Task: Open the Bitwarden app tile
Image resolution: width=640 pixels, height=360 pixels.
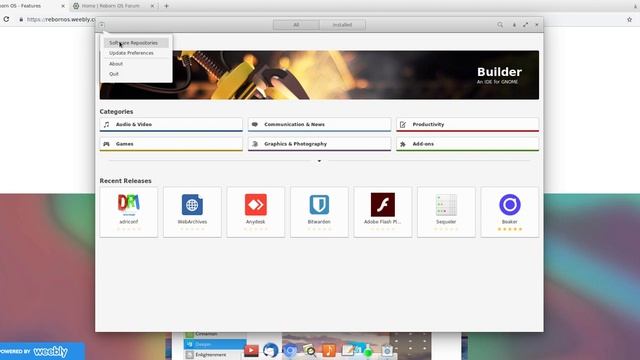Action: [319, 212]
